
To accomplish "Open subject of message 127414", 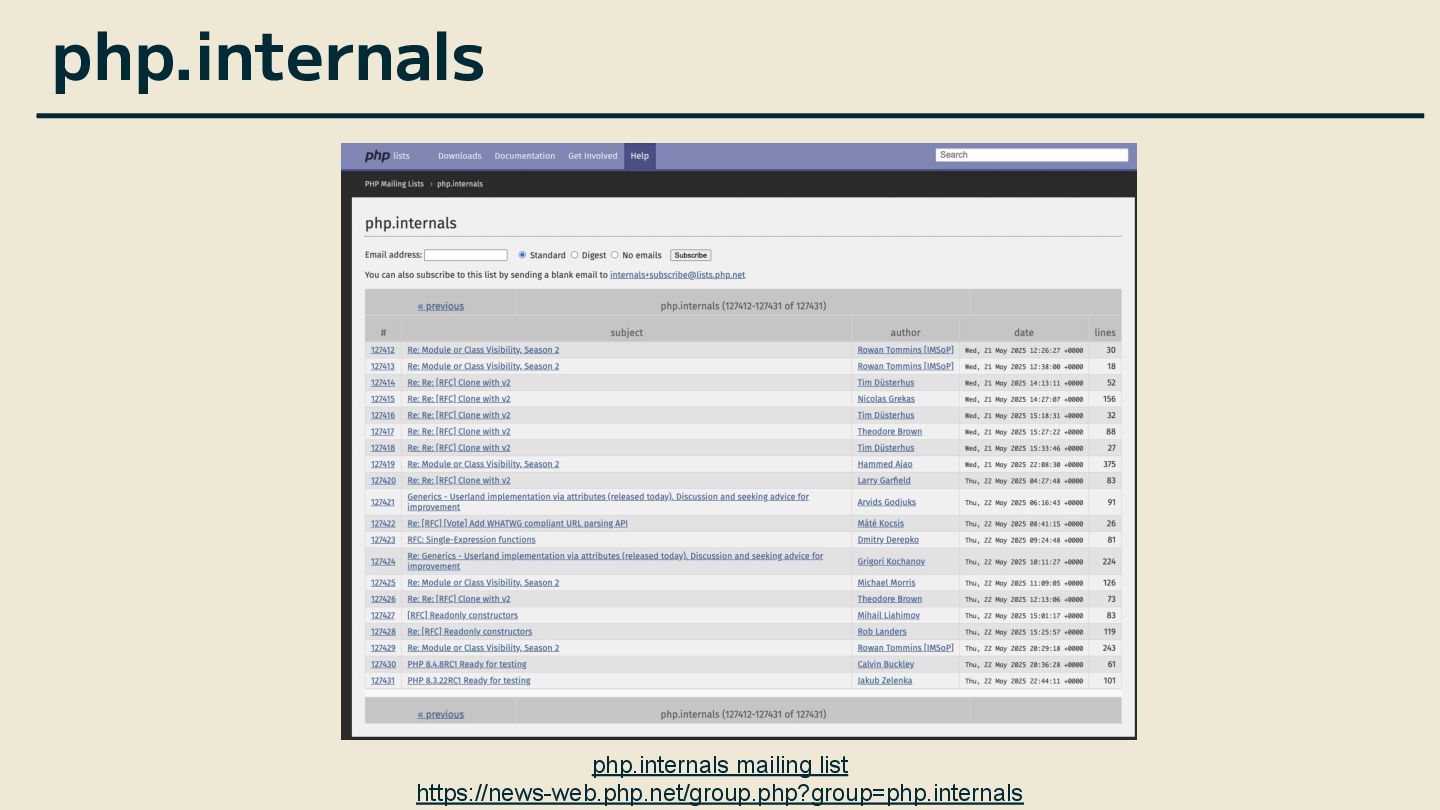I will point(458,382).
